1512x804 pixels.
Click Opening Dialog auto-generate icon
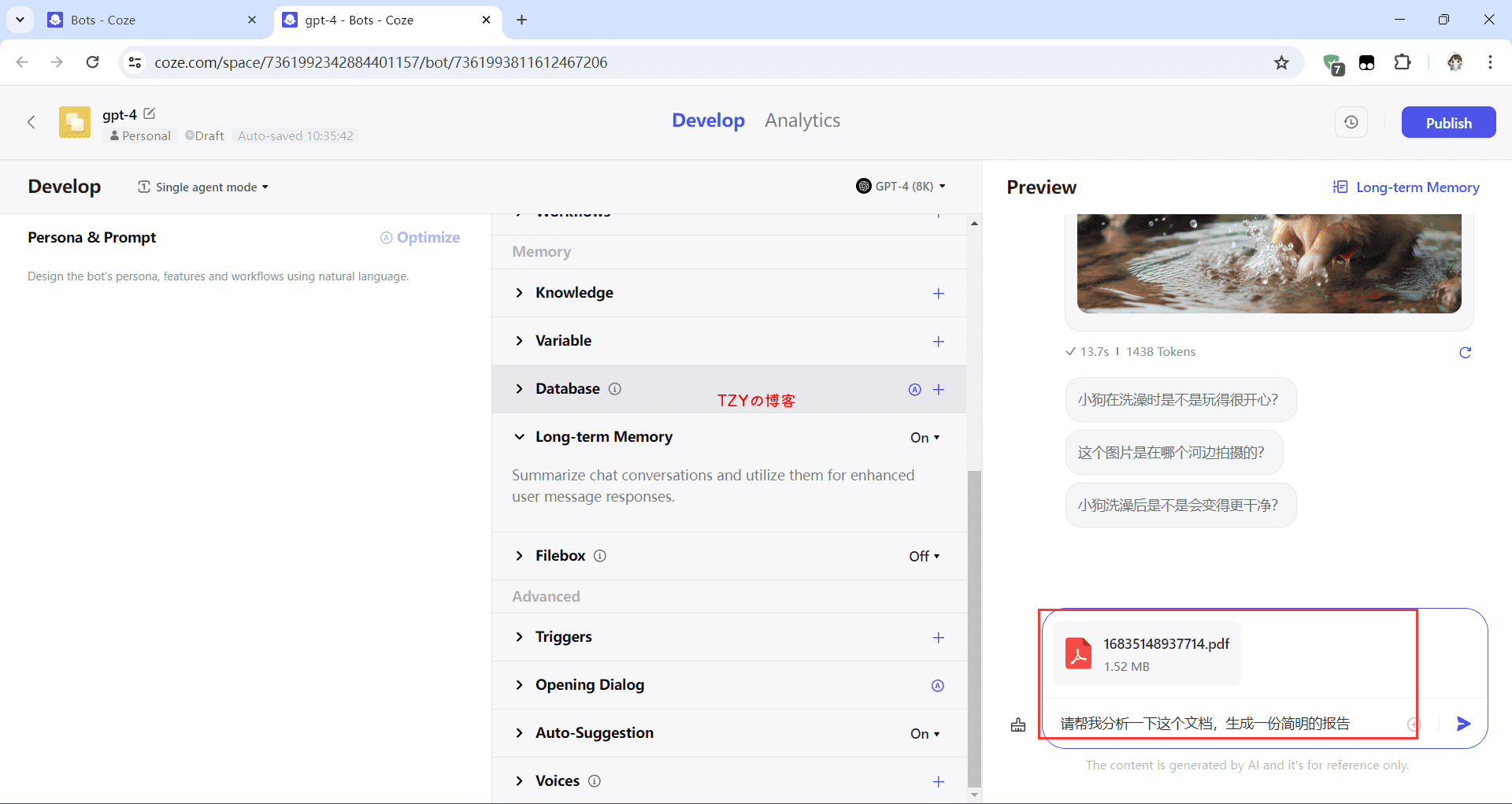pyautogui.click(x=937, y=686)
